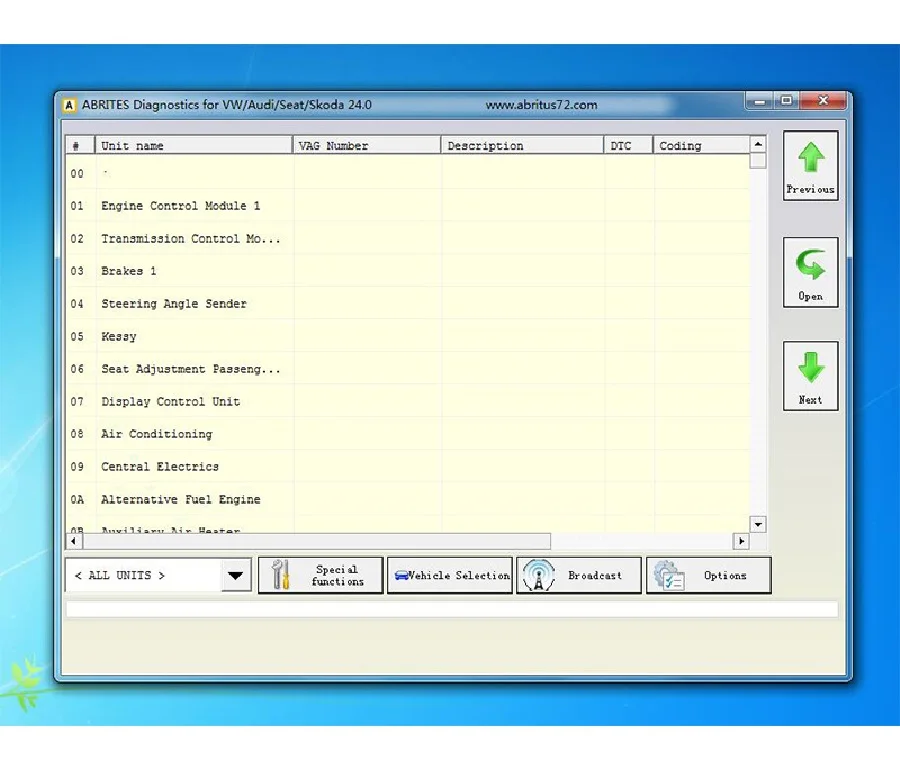Minimize the ABRITES Diagnostics window
This screenshot has height=769, width=900.
click(x=759, y=102)
